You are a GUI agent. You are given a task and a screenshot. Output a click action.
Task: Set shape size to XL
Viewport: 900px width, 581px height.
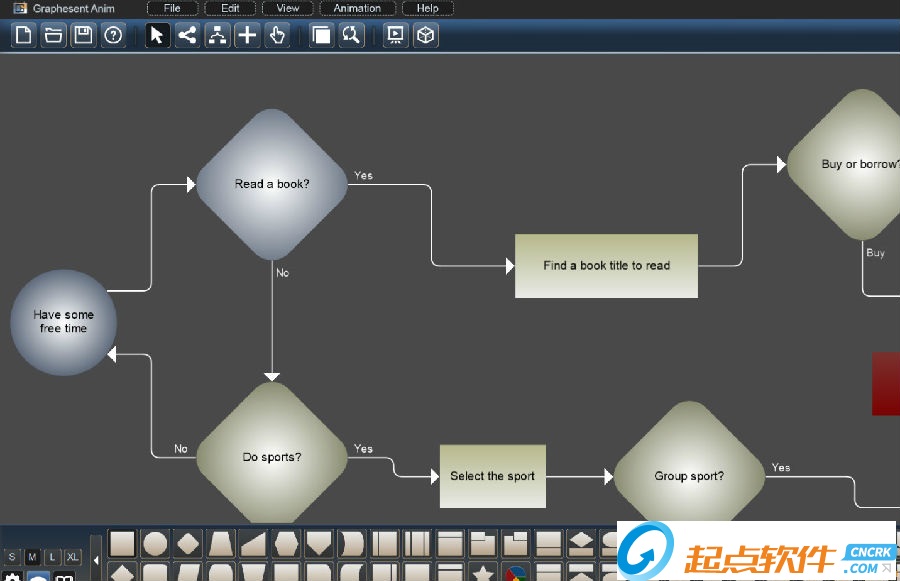pyautogui.click(x=72, y=557)
